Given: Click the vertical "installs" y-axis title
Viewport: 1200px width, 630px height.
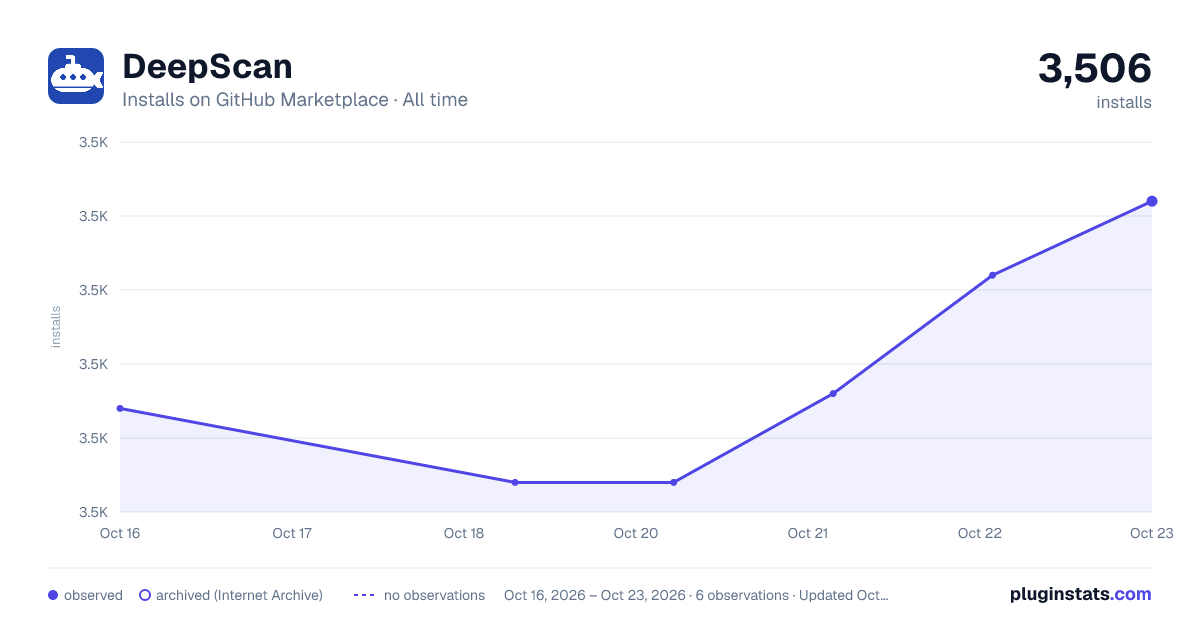Looking at the screenshot, I should [56, 327].
